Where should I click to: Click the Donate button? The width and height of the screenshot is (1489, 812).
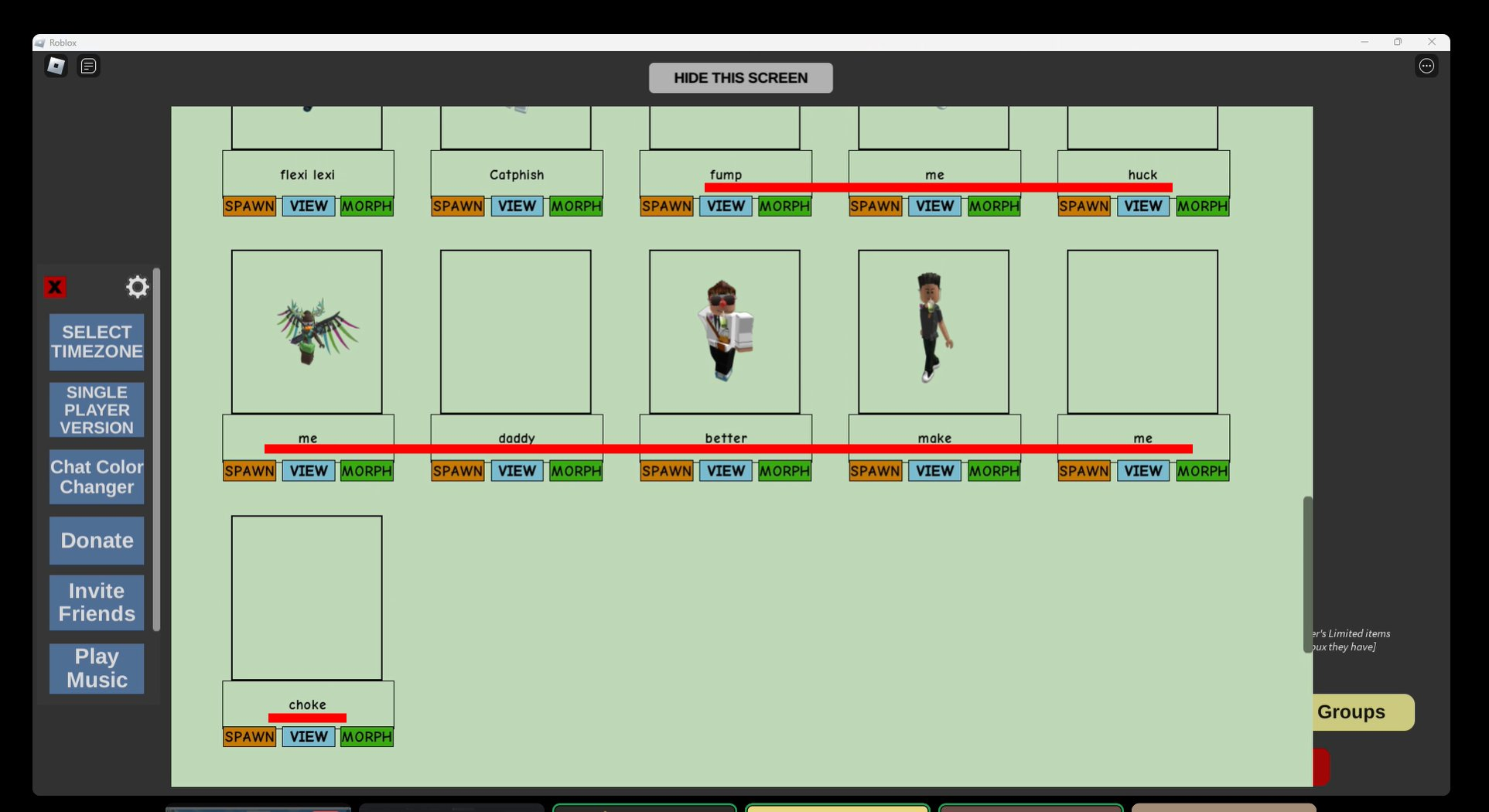pos(97,541)
